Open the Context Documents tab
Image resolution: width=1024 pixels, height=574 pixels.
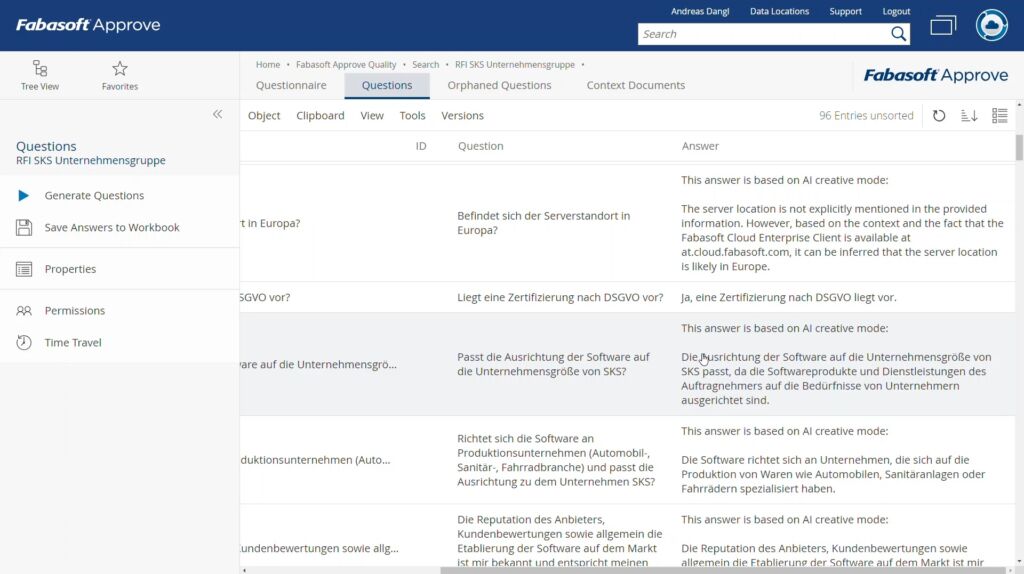[x=635, y=85]
